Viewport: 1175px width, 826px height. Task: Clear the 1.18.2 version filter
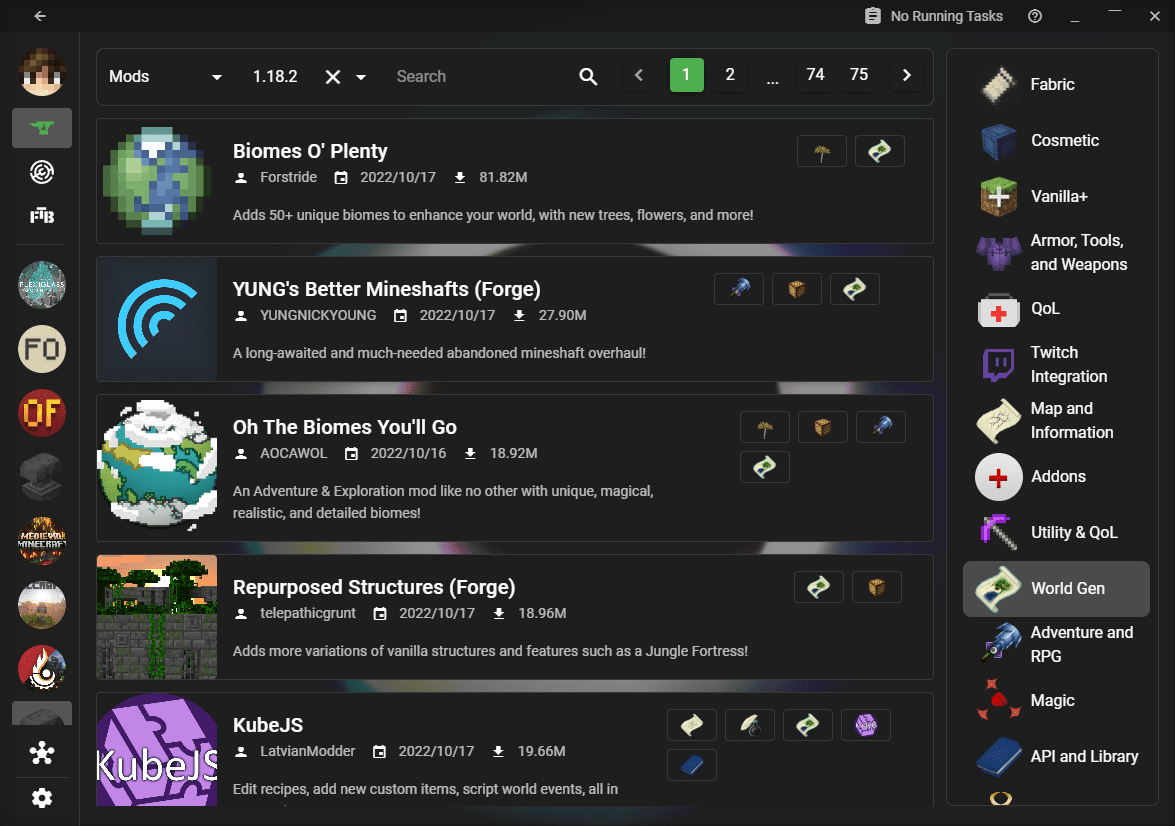pyautogui.click(x=333, y=76)
